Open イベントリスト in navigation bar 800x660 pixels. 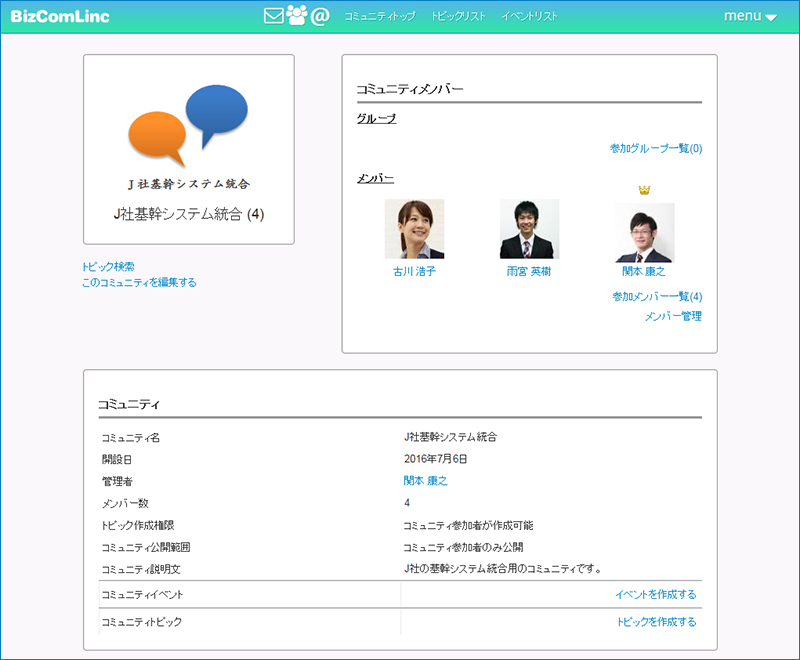click(x=529, y=17)
